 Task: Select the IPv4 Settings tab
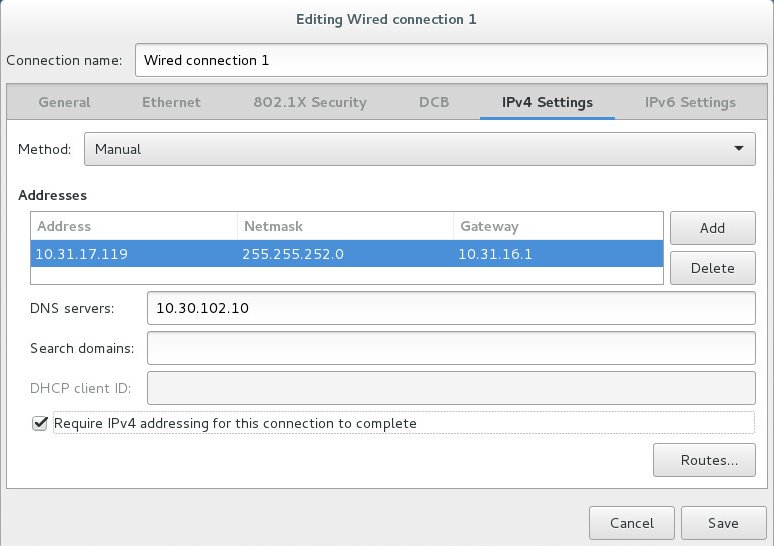point(547,102)
